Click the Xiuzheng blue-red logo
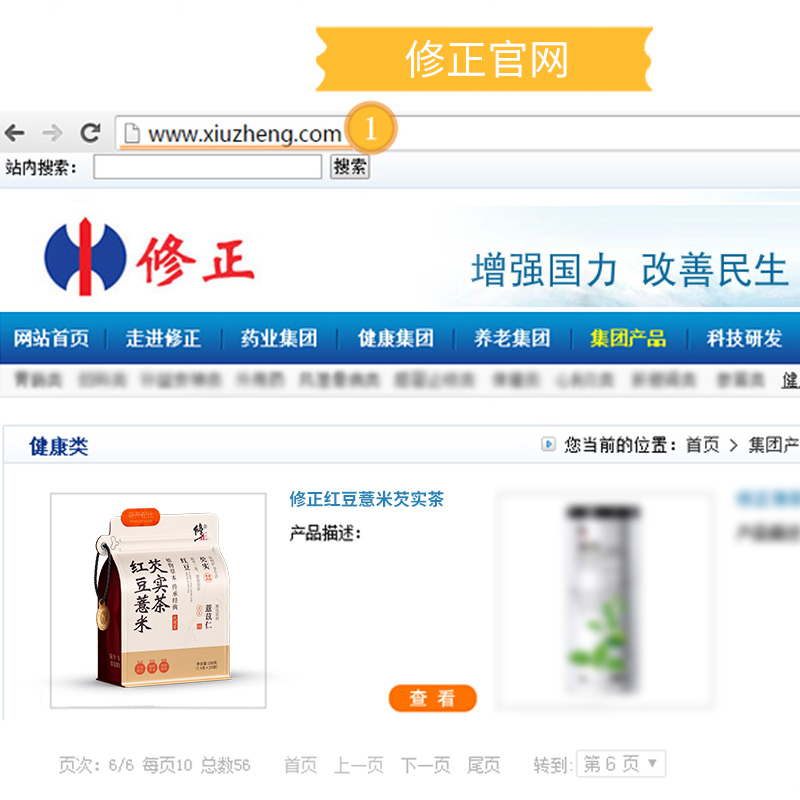The height and width of the screenshot is (800, 800). 86,257
